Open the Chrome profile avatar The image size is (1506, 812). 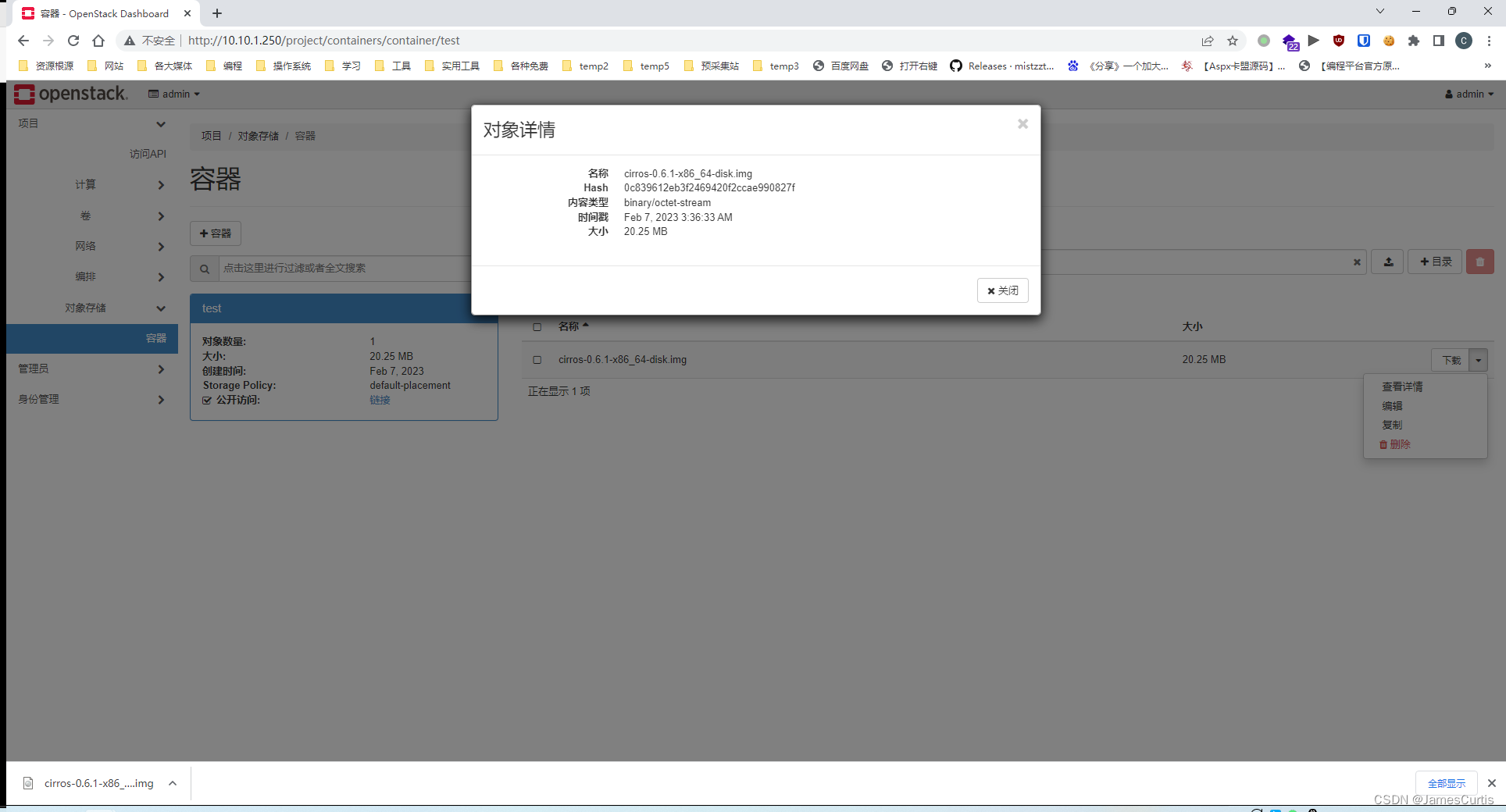(1464, 41)
